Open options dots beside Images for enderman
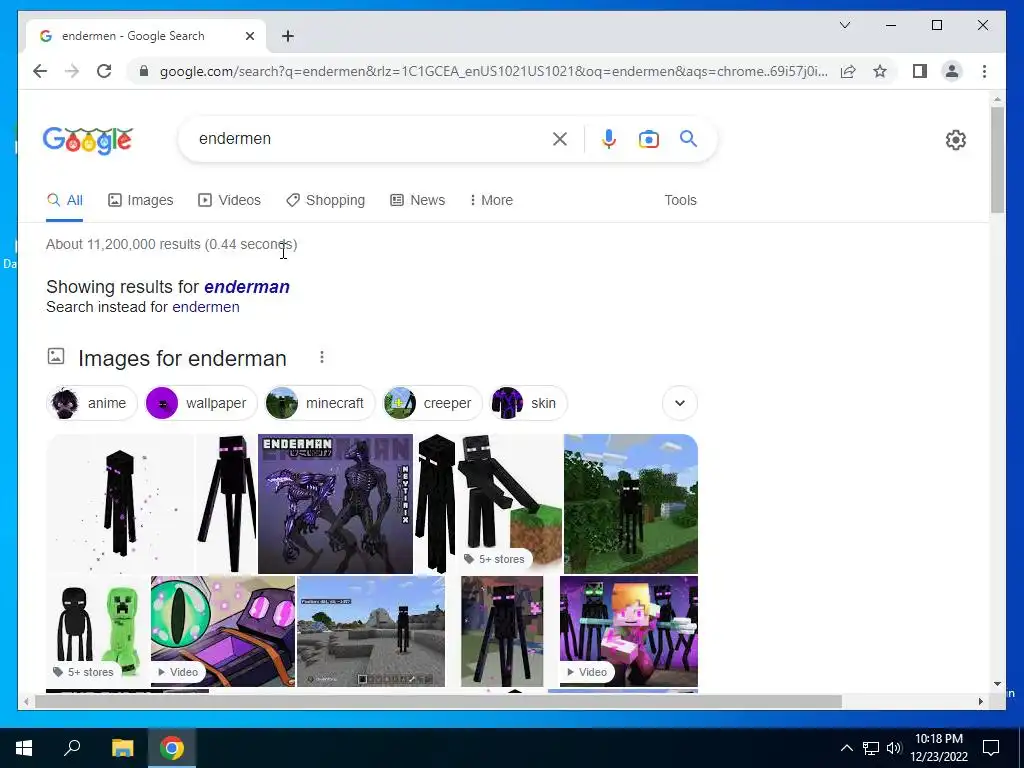The width and height of the screenshot is (1024, 768). tap(321, 357)
